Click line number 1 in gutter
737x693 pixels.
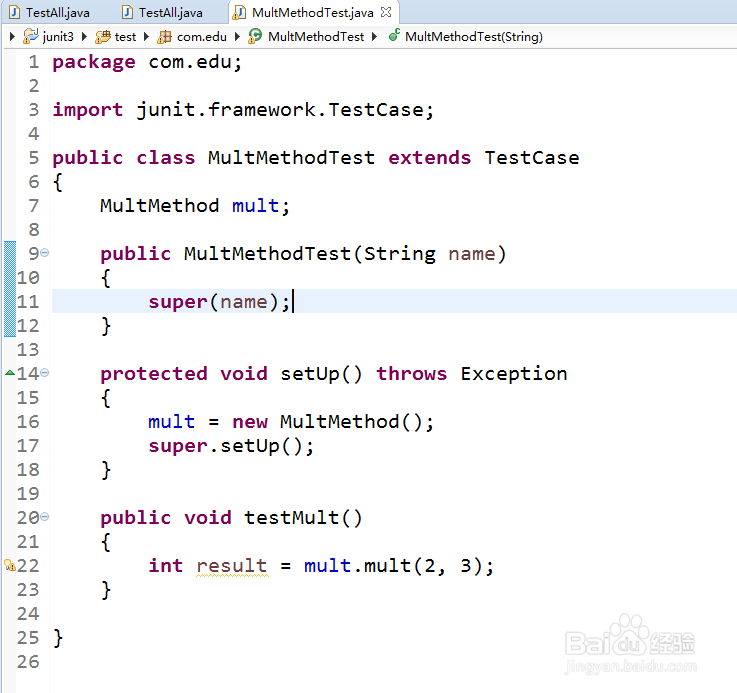click(34, 62)
